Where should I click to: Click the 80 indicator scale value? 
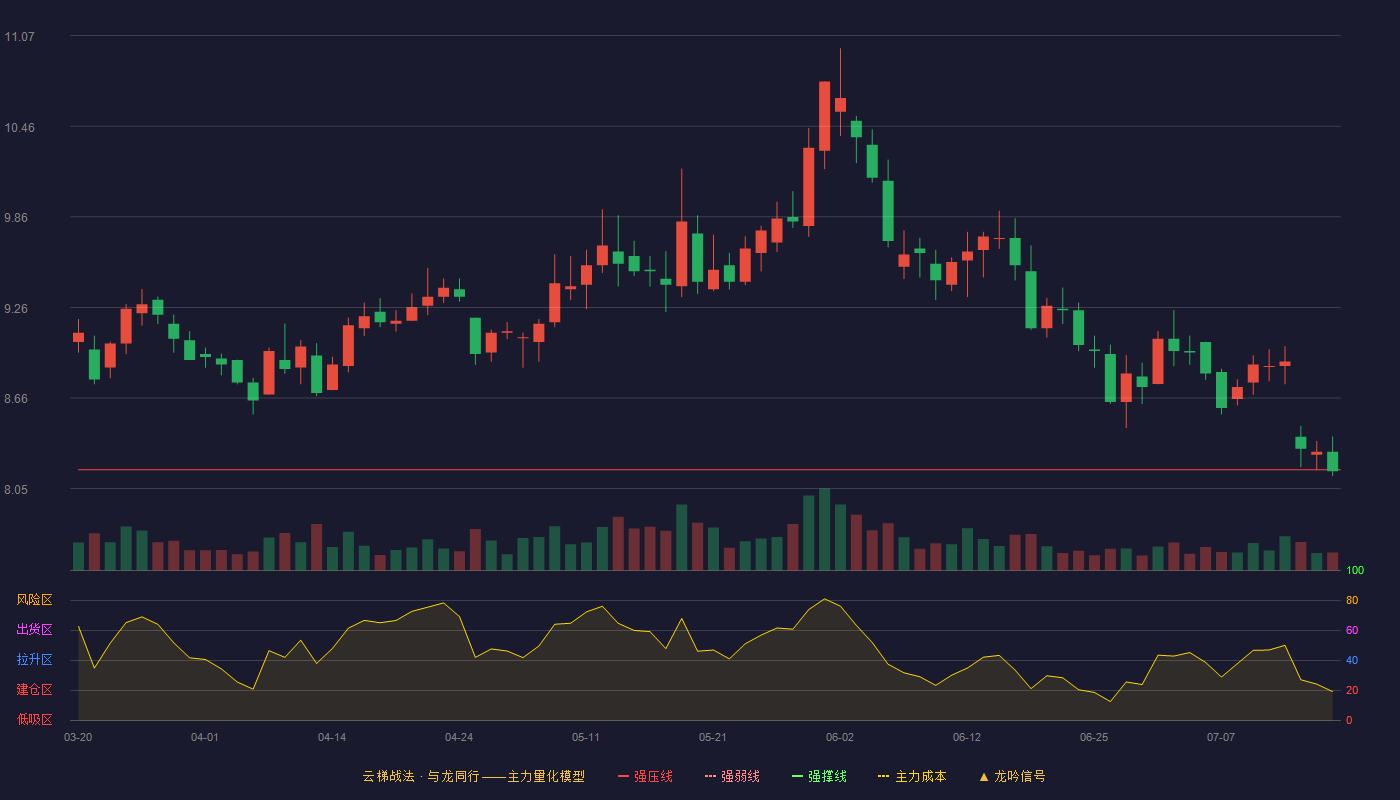pos(1352,600)
